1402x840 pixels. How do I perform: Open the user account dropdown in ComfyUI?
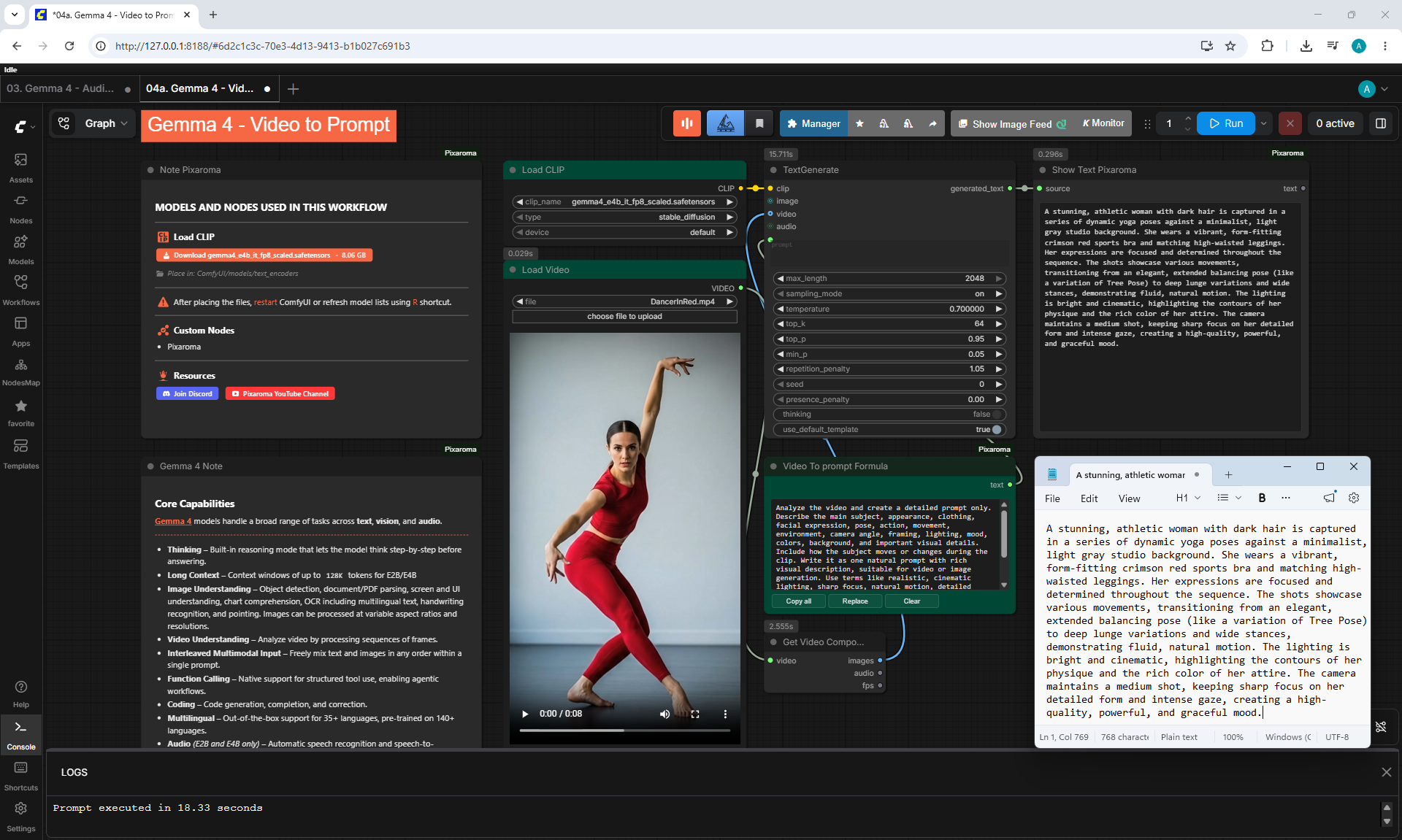[1373, 89]
